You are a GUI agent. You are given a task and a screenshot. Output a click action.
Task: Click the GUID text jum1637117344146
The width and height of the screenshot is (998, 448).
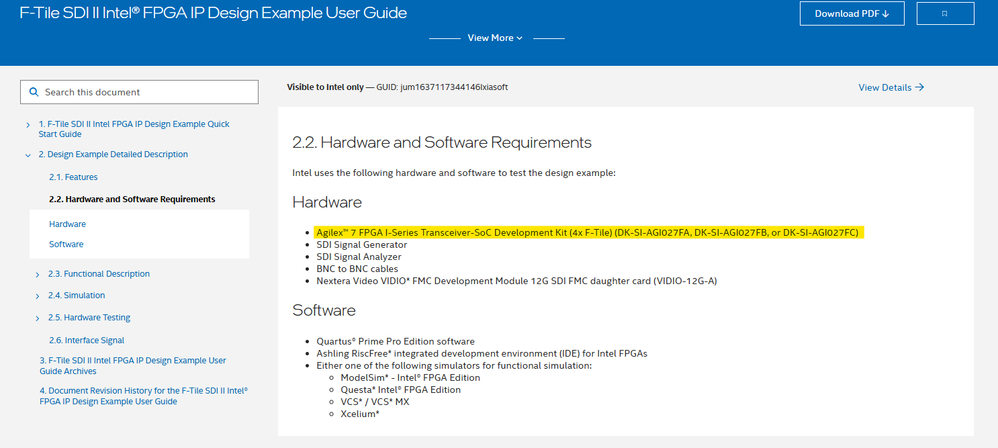pyautogui.click(x=454, y=87)
